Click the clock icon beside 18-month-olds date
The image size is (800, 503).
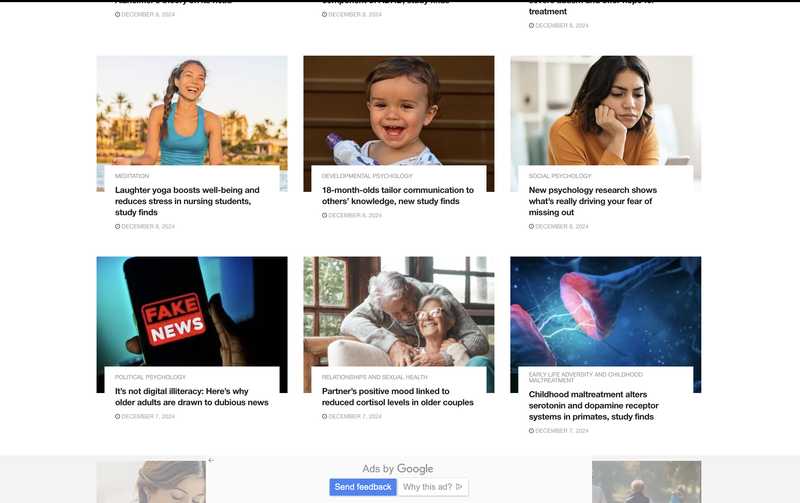pos(324,215)
